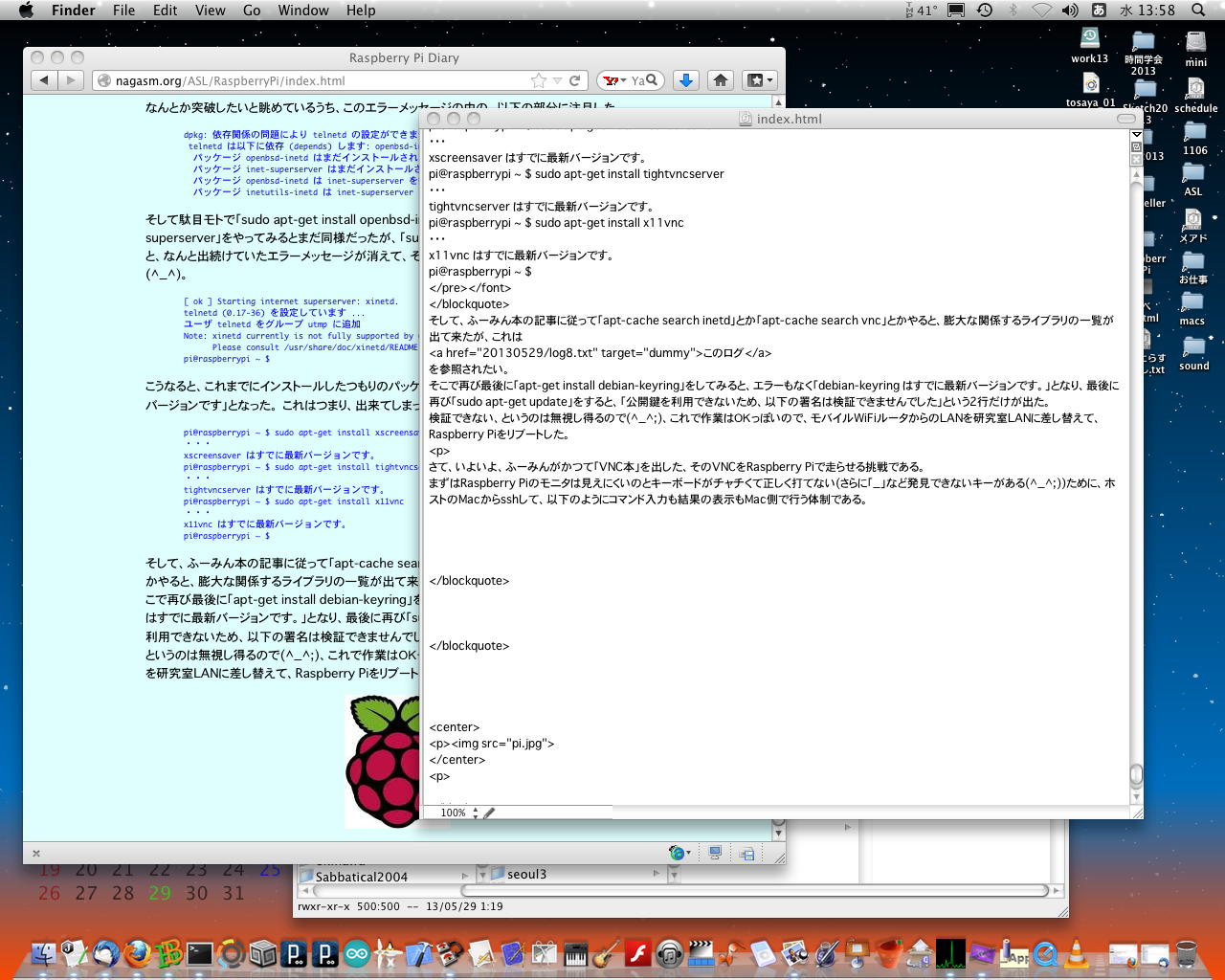Launch GarageBand guitar icon in the Dock
1225x980 pixels.
pos(606,953)
